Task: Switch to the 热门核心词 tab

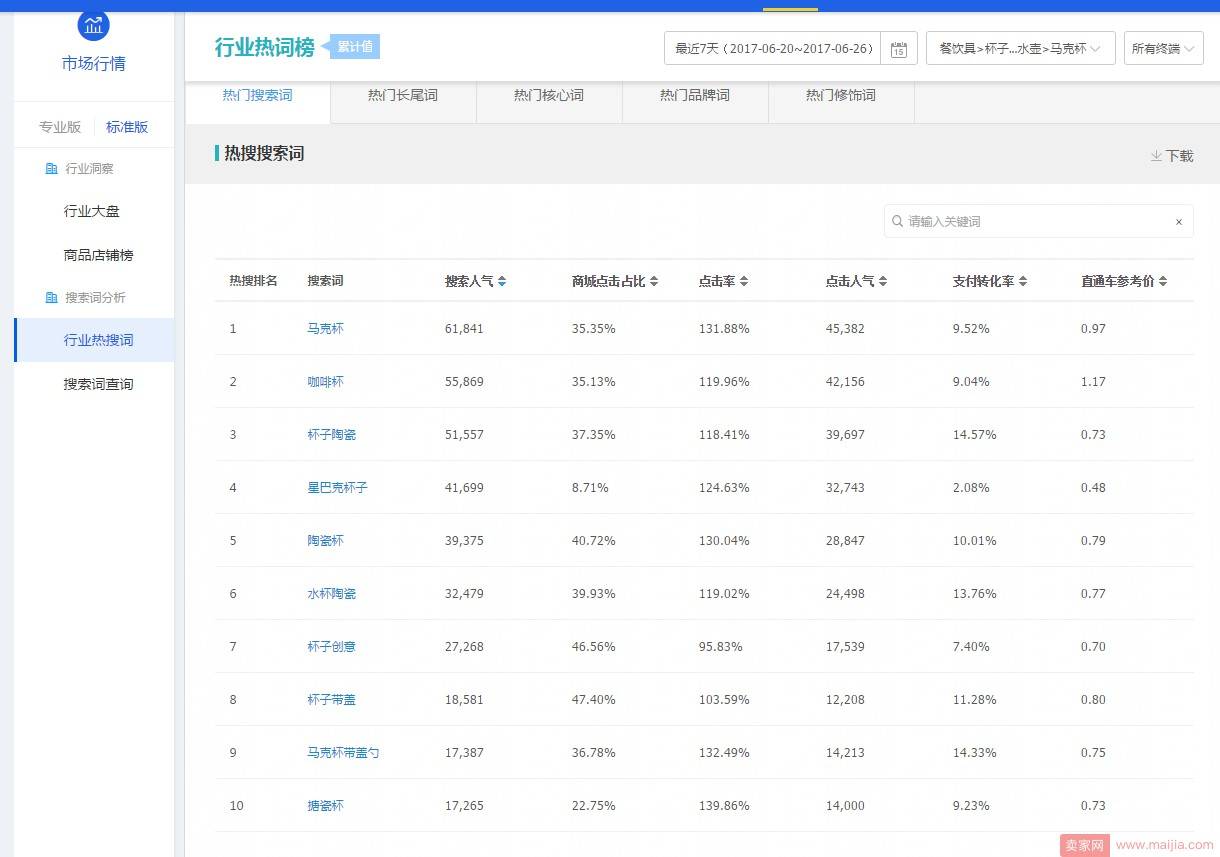Action: (x=549, y=96)
